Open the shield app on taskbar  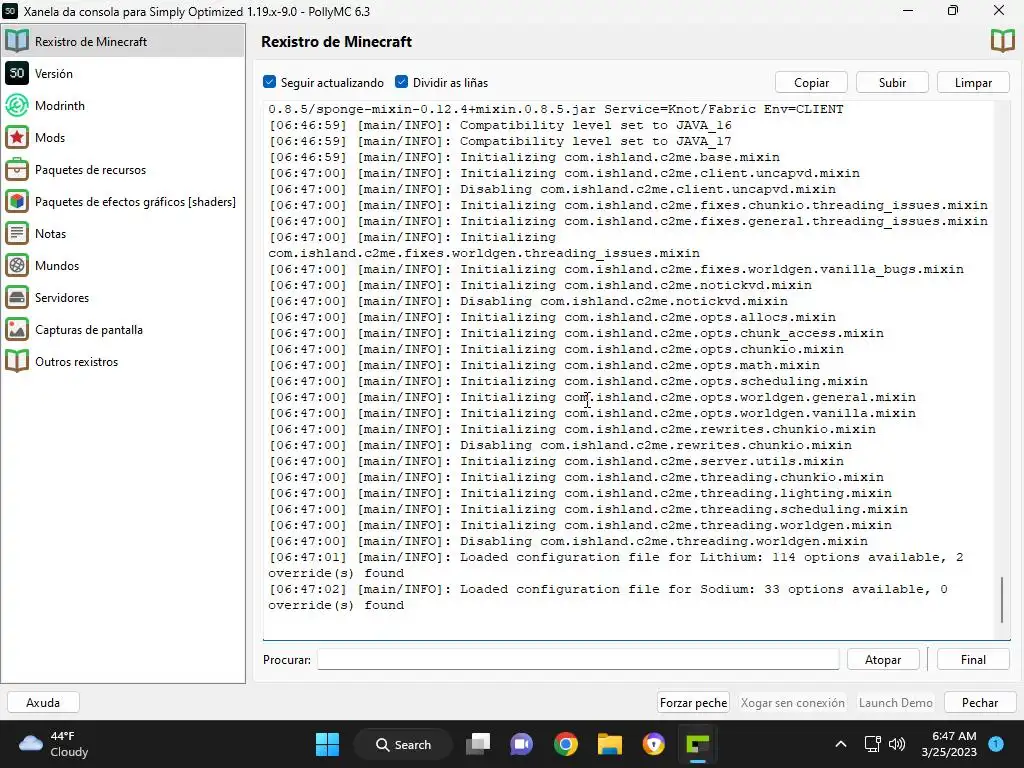point(654,744)
